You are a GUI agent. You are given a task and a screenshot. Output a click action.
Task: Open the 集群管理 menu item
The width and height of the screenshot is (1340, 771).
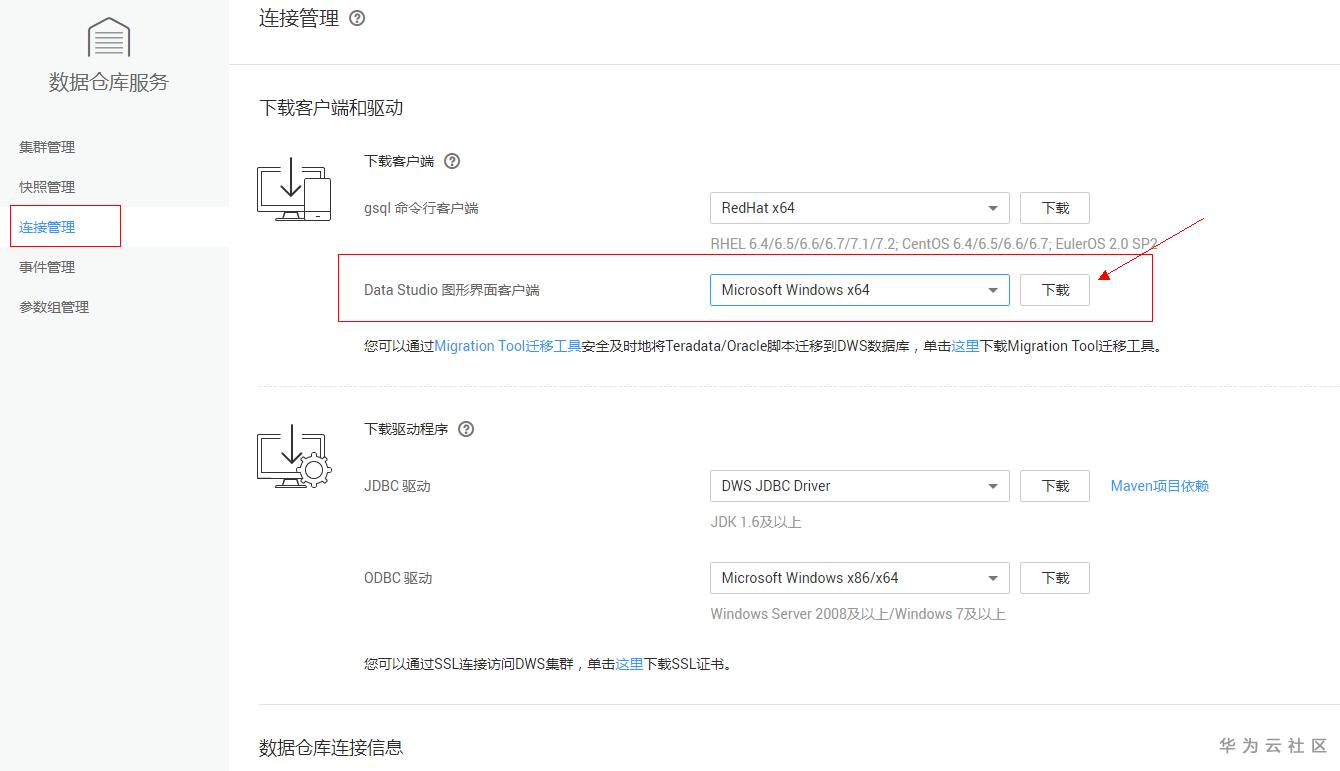click(x=47, y=147)
